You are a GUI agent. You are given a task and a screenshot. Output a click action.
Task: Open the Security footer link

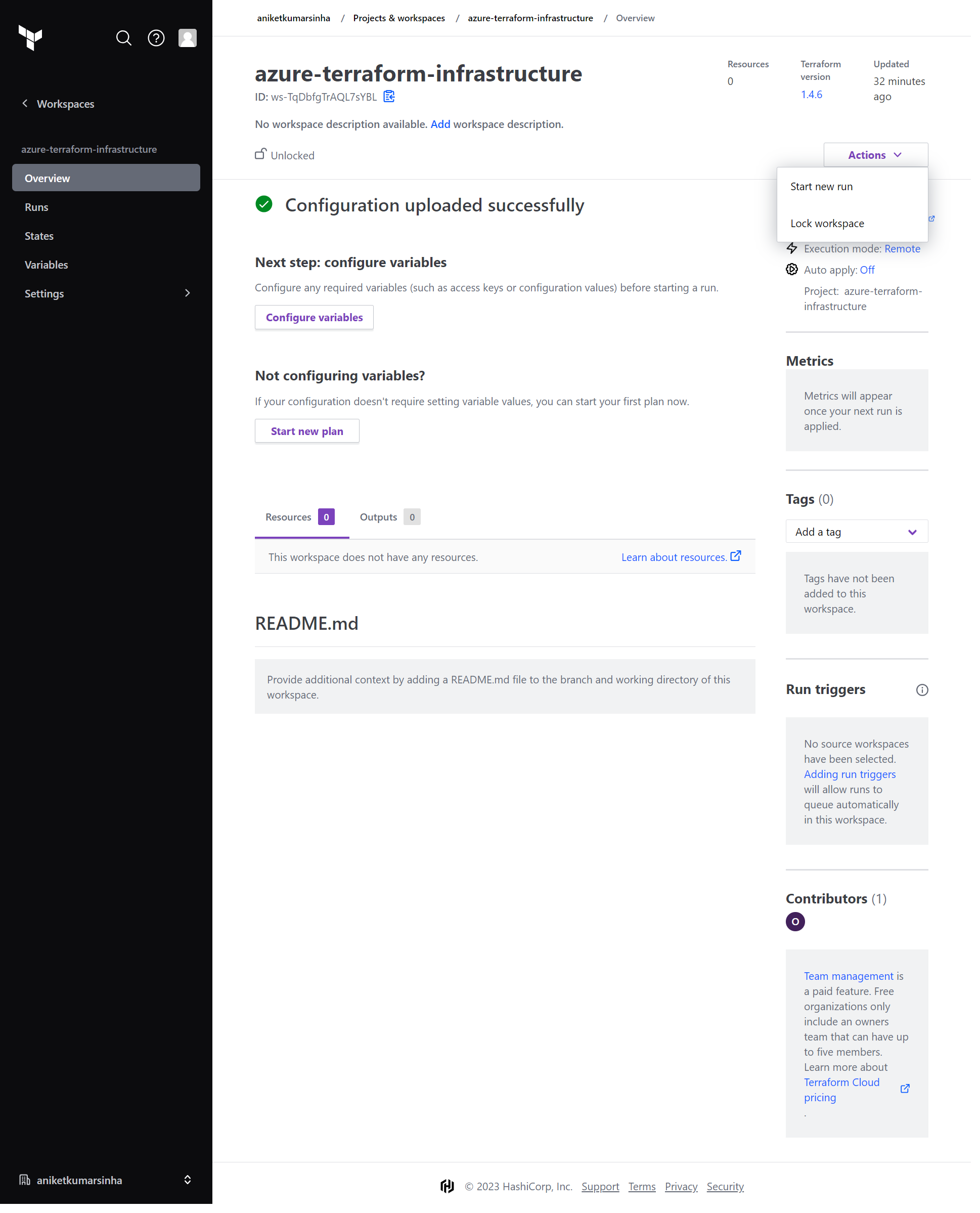pos(732,1197)
